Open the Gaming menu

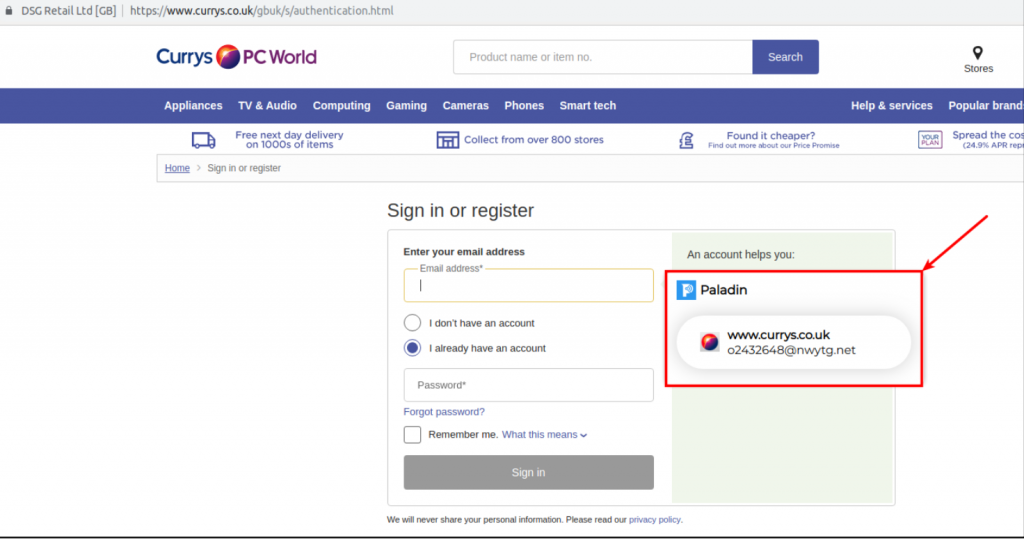tap(406, 106)
